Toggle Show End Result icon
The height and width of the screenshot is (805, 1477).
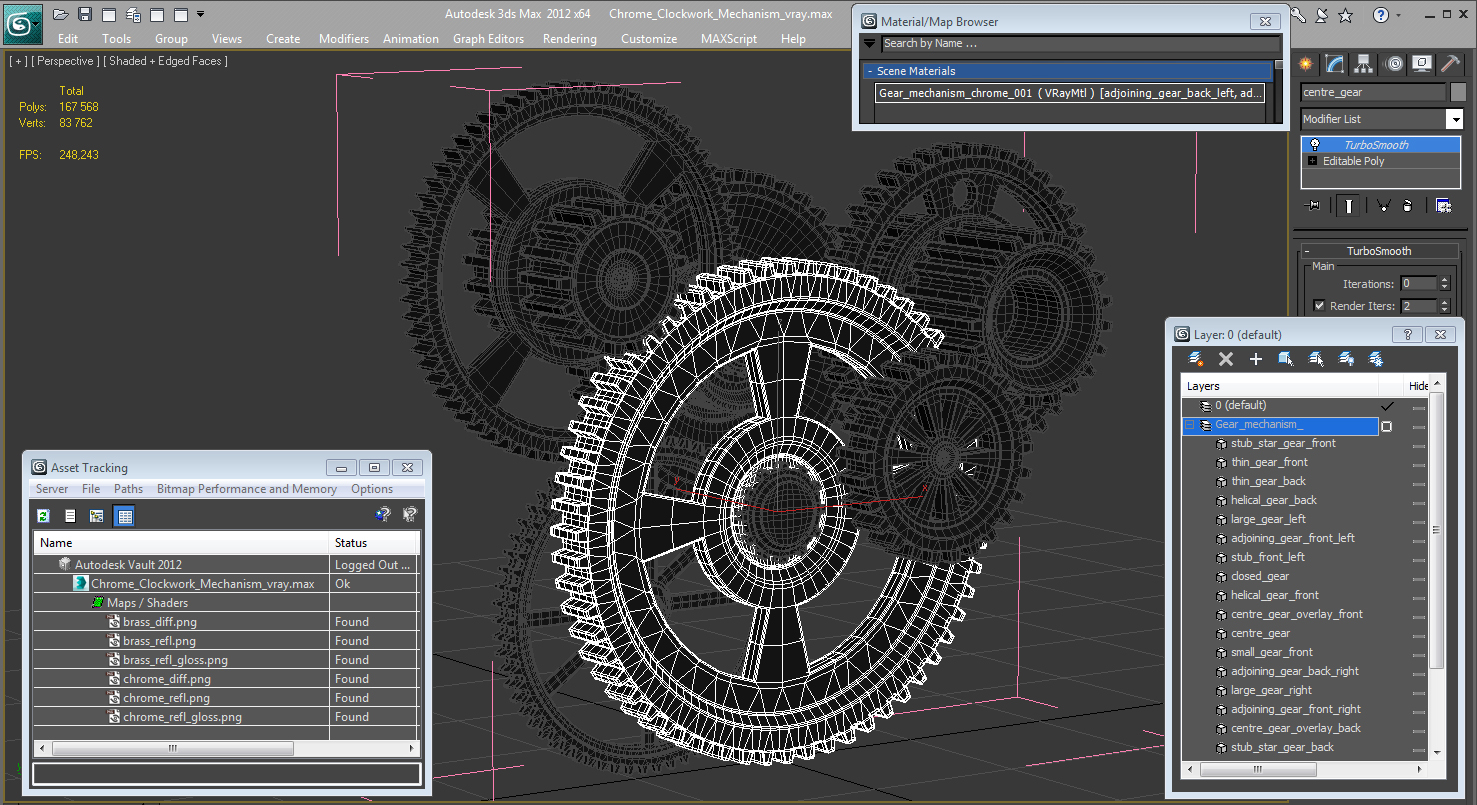coord(1349,205)
